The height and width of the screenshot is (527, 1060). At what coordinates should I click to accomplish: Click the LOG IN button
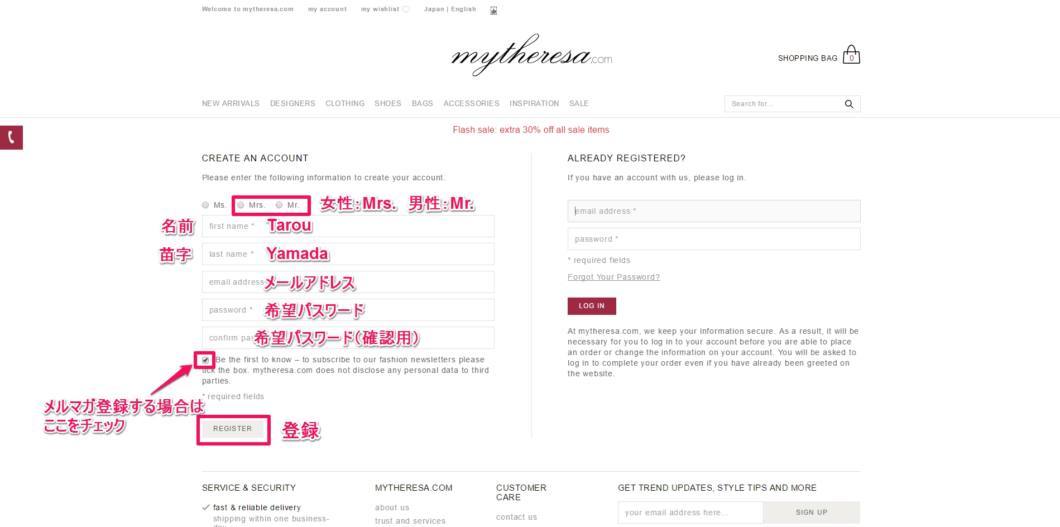(592, 306)
